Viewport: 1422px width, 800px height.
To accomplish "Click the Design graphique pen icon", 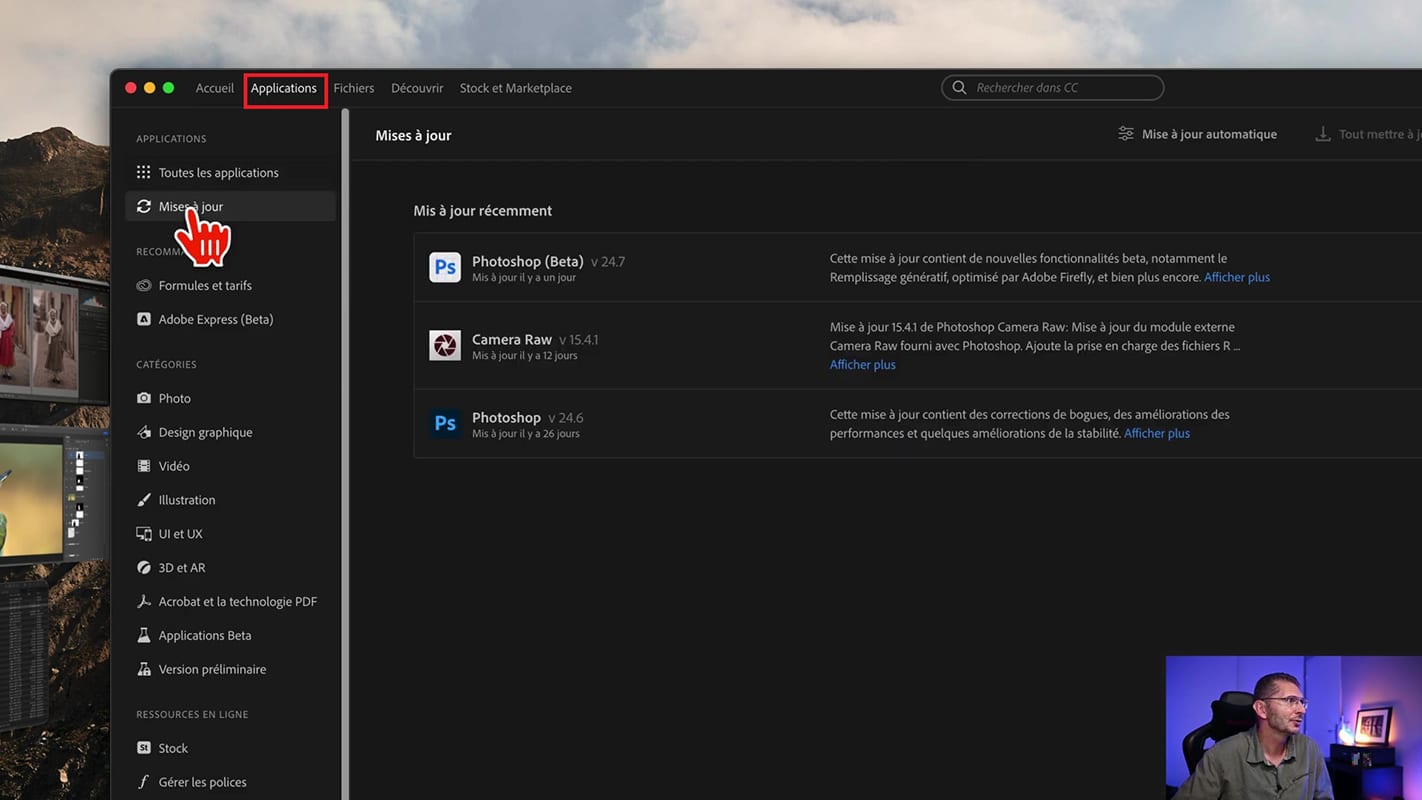I will point(144,432).
